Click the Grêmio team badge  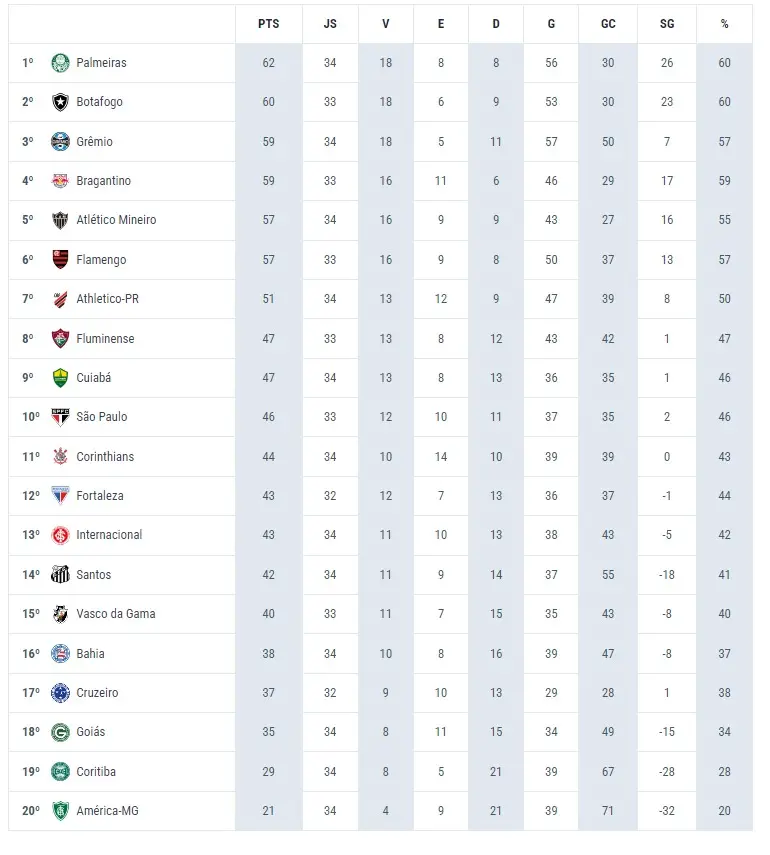coord(60,142)
